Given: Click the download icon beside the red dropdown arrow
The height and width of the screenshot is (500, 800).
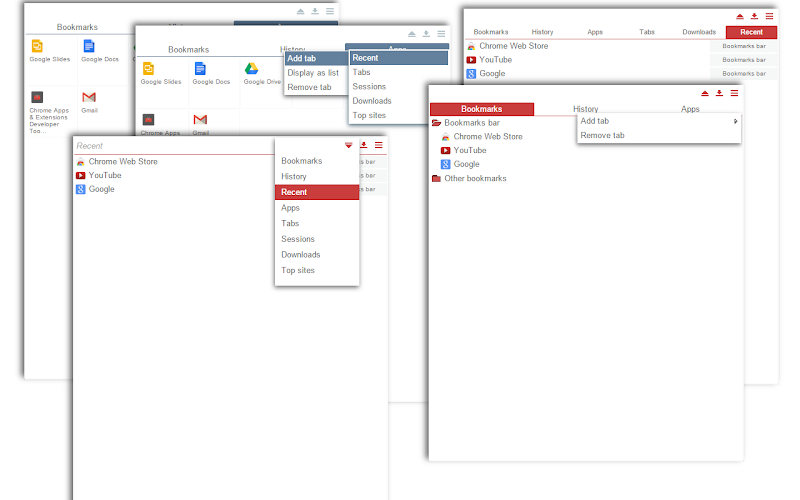Looking at the screenshot, I should 363,145.
